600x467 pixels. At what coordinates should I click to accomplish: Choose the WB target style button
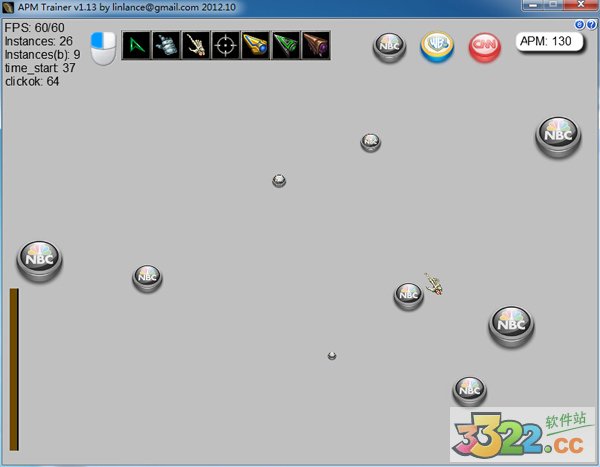coord(437,47)
